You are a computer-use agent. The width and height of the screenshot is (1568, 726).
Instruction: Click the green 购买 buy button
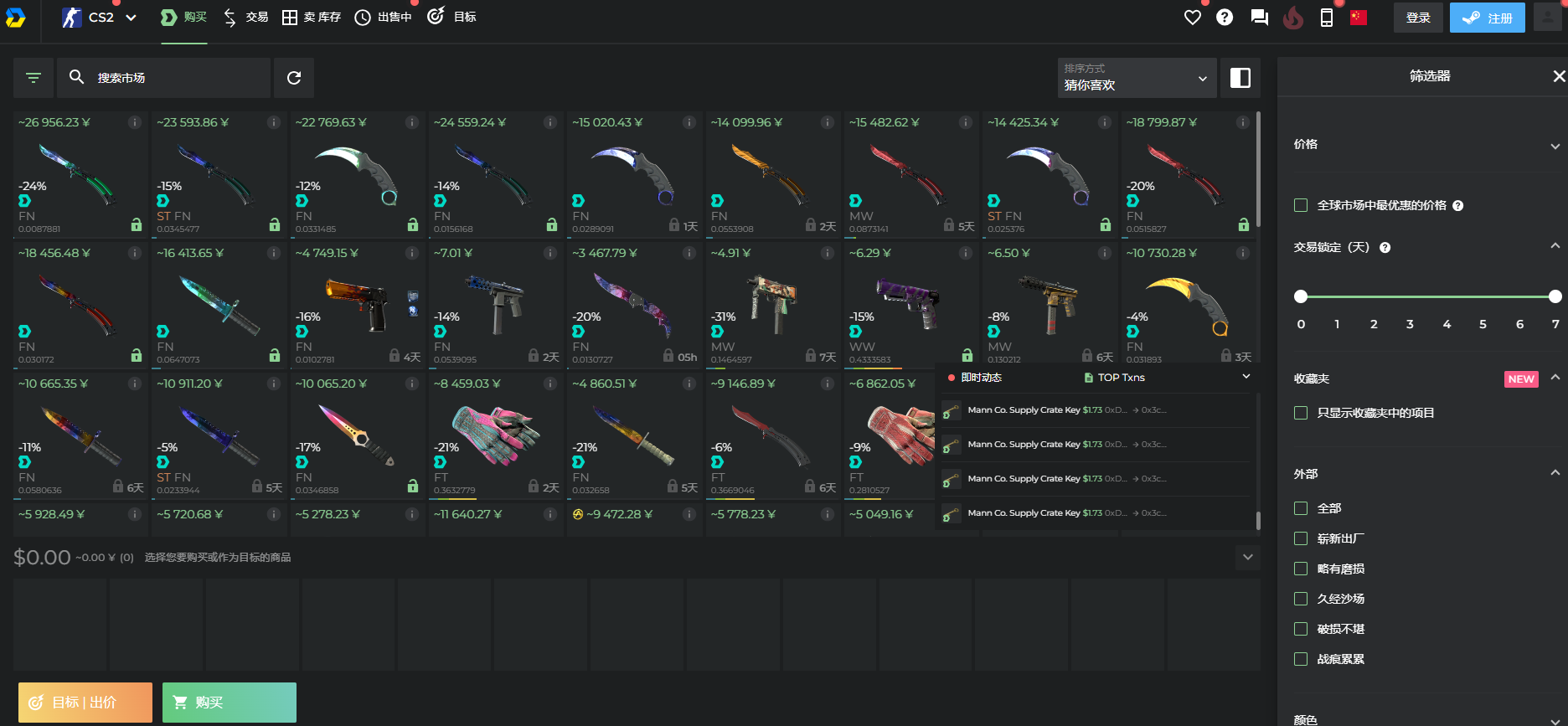[x=230, y=703]
